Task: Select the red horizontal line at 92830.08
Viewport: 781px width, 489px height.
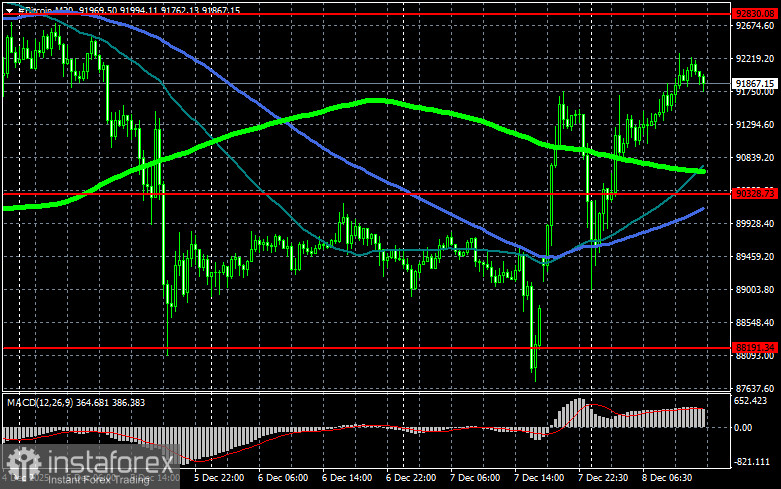Action: (366, 14)
